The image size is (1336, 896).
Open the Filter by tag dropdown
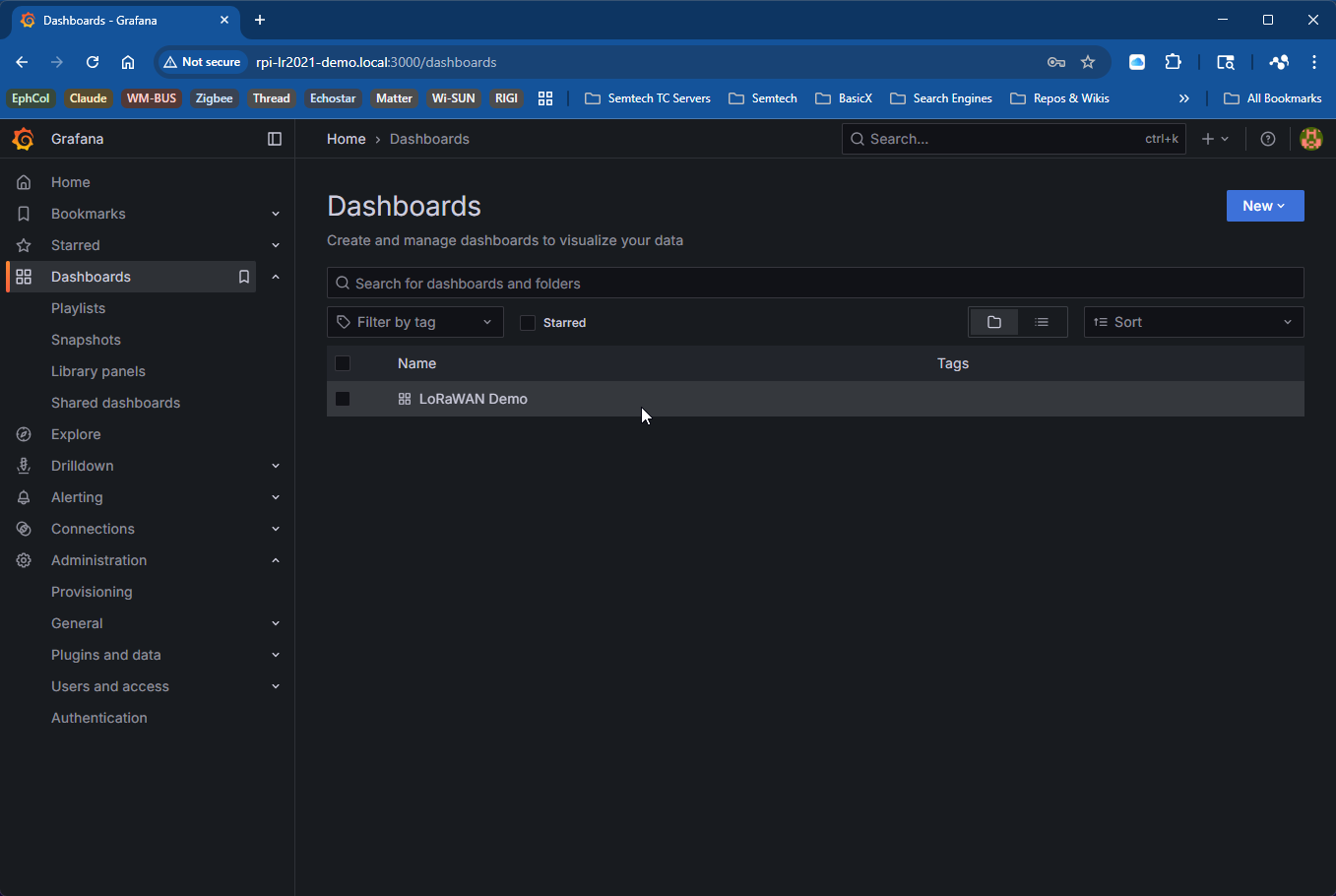(x=415, y=322)
